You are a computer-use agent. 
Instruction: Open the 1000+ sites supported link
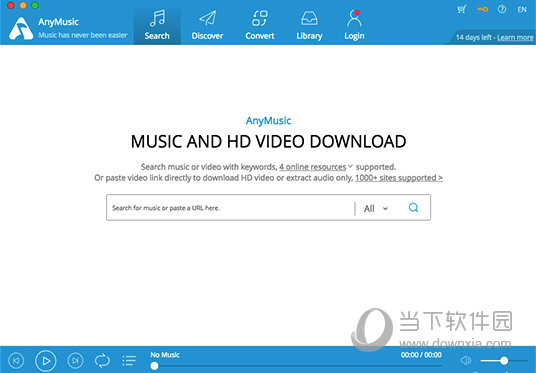coord(399,178)
